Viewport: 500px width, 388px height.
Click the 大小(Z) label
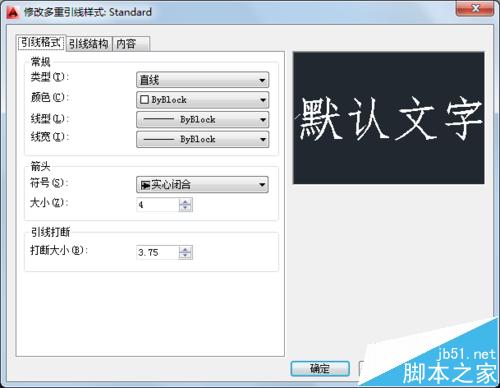coord(49,202)
